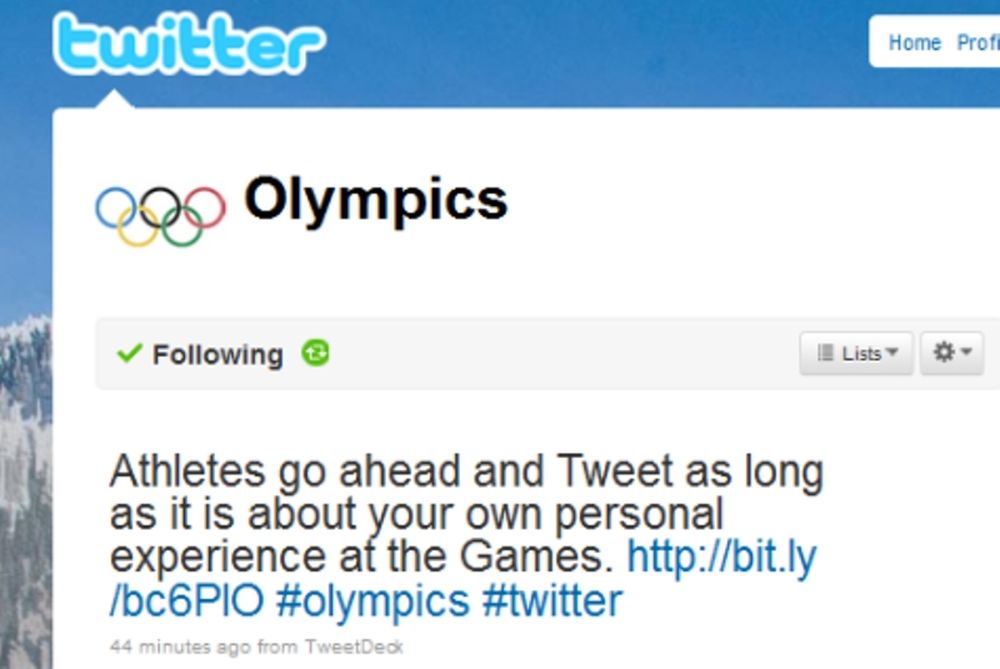Click the Olympics account name heading
Image resolution: width=1000 pixels, height=669 pixels.
point(376,200)
